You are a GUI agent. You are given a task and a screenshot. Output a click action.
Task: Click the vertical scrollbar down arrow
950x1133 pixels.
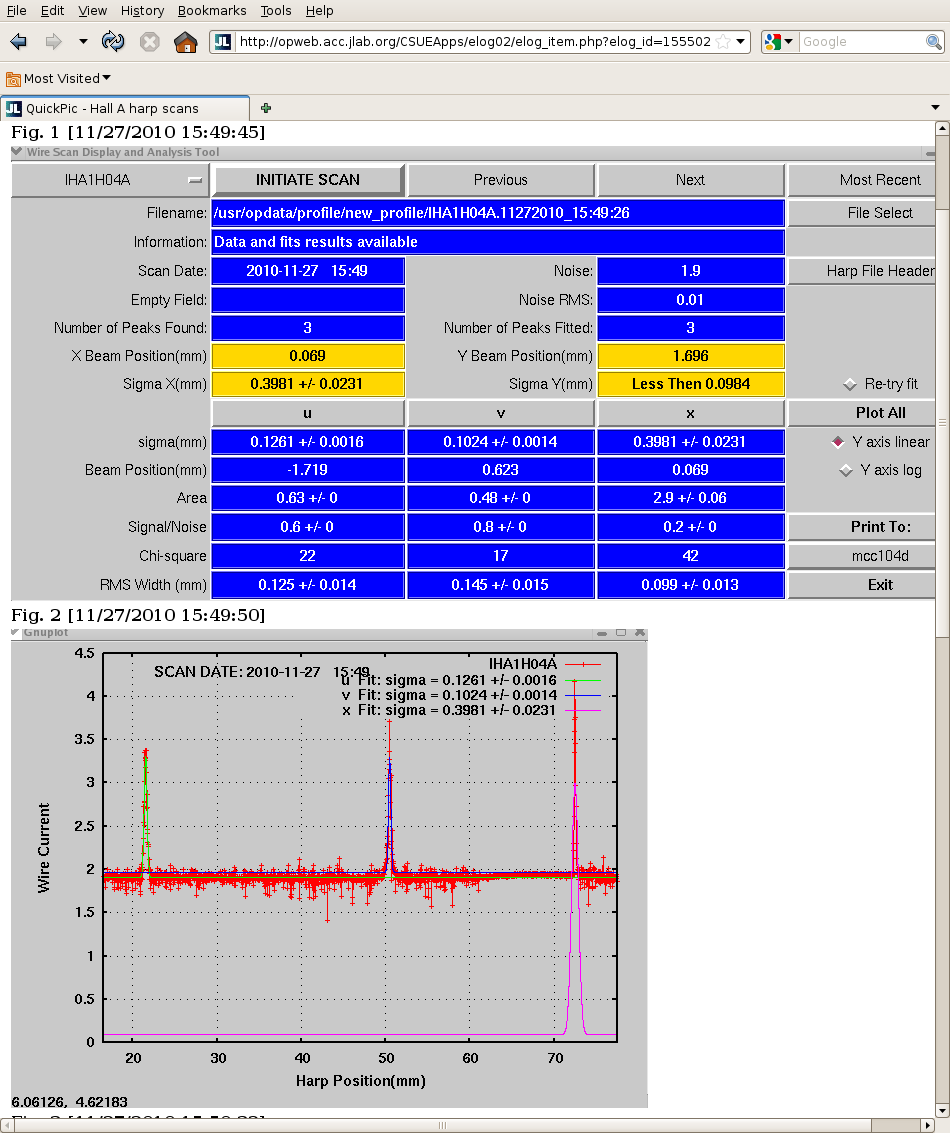tap(942, 1111)
